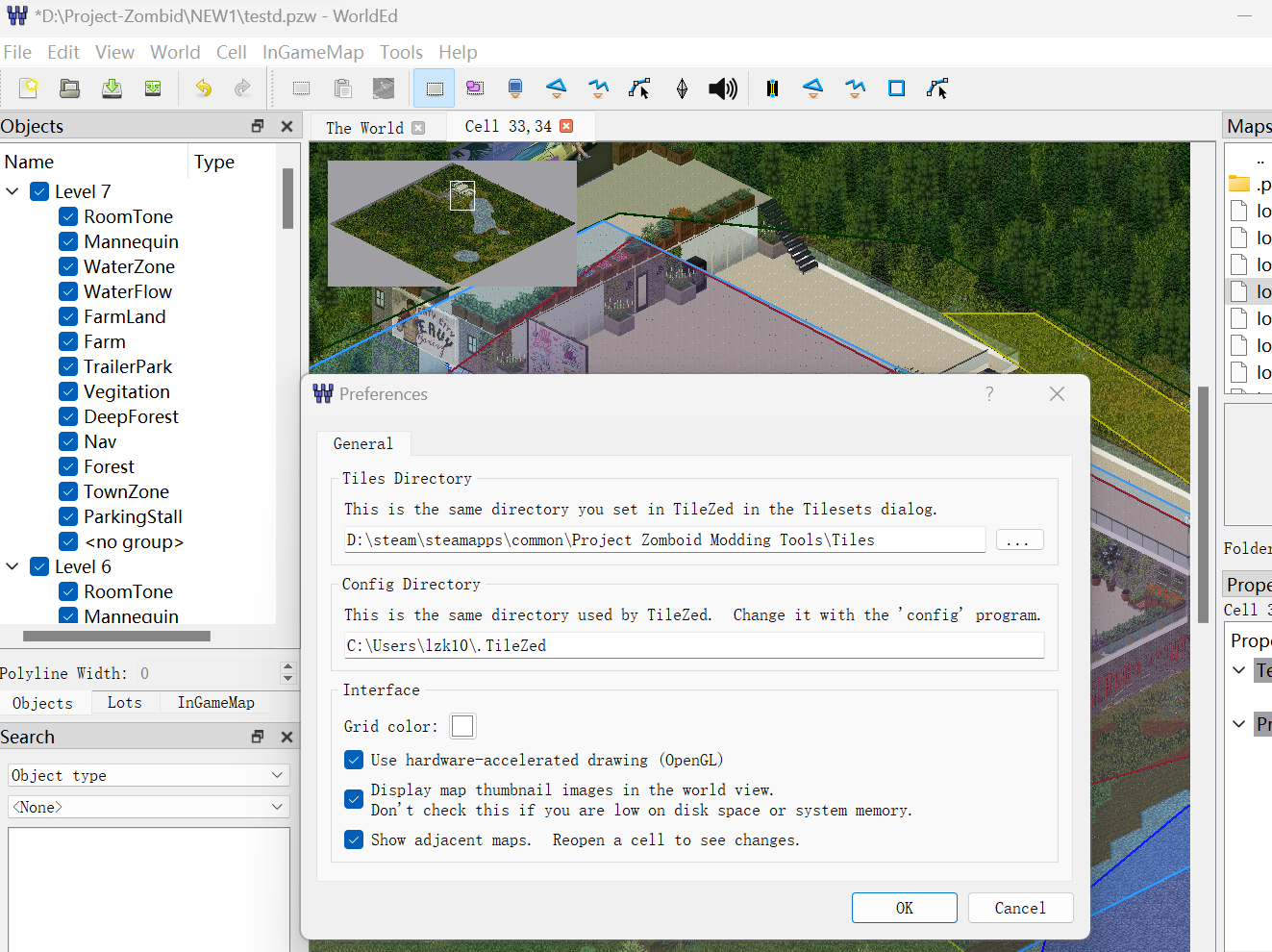Click OK in Preferences dialog
This screenshot has width=1272, height=952.
(x=905, y=908)
